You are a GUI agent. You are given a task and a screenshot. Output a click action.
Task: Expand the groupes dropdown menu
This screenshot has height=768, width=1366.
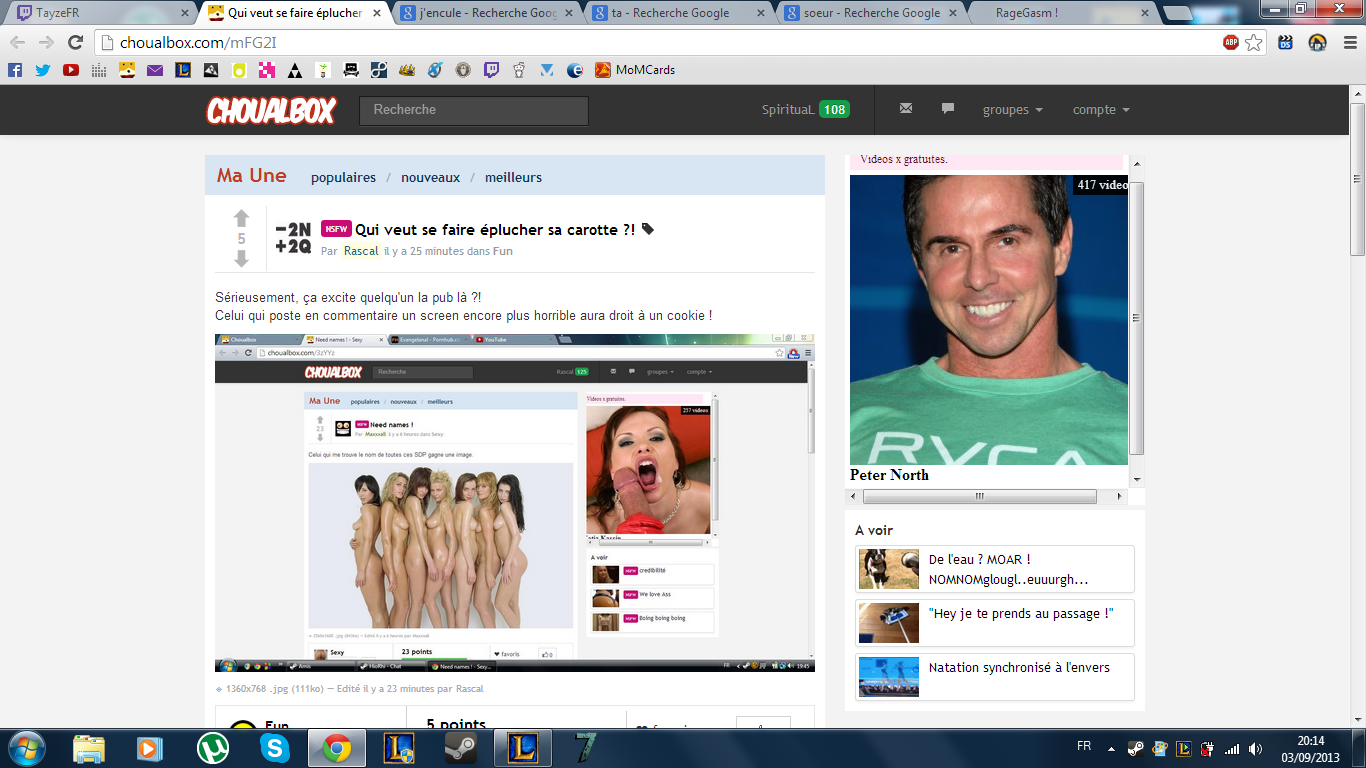coord(1012,110)
